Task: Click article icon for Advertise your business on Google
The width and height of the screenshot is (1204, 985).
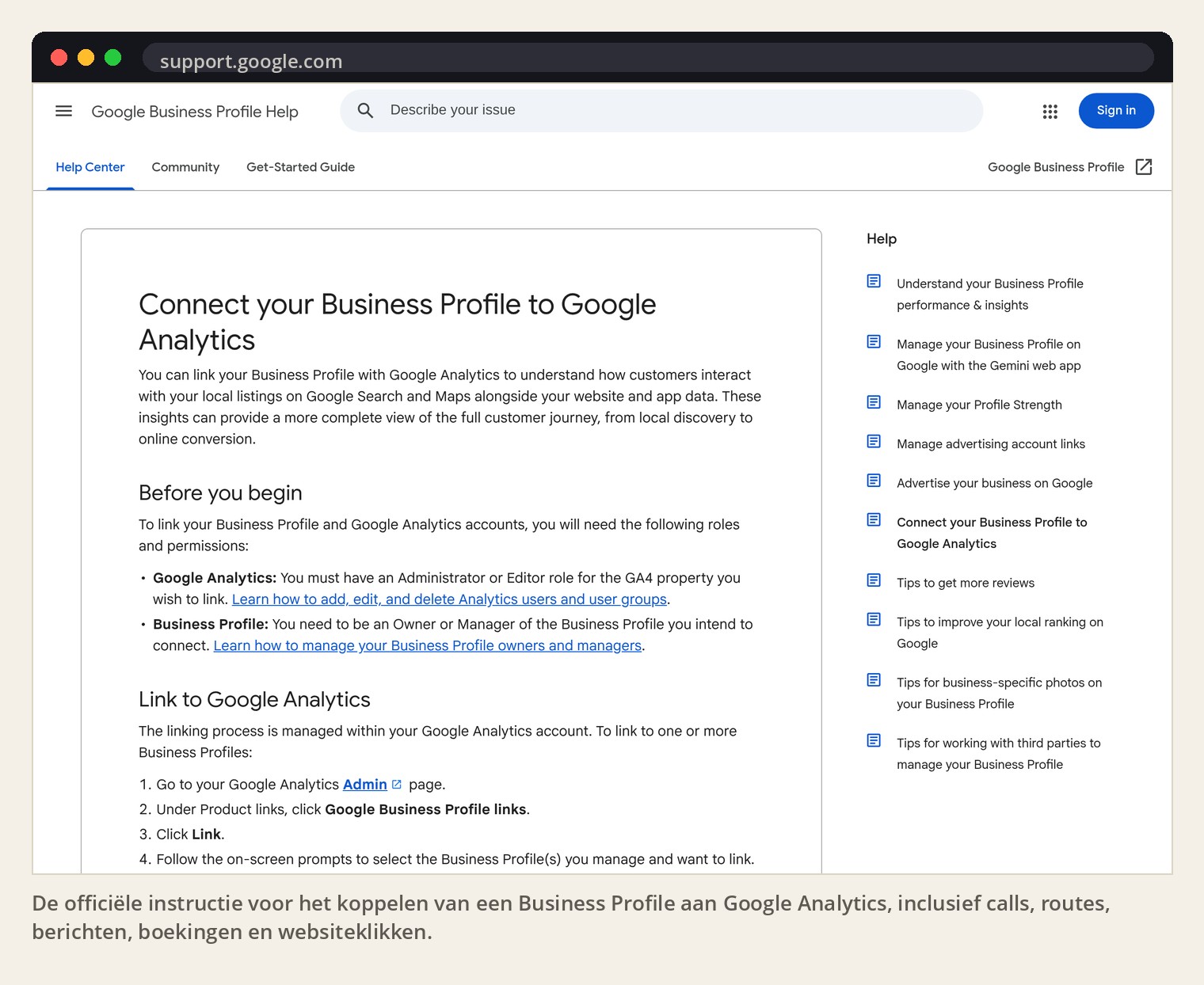Action: [874, 481]
